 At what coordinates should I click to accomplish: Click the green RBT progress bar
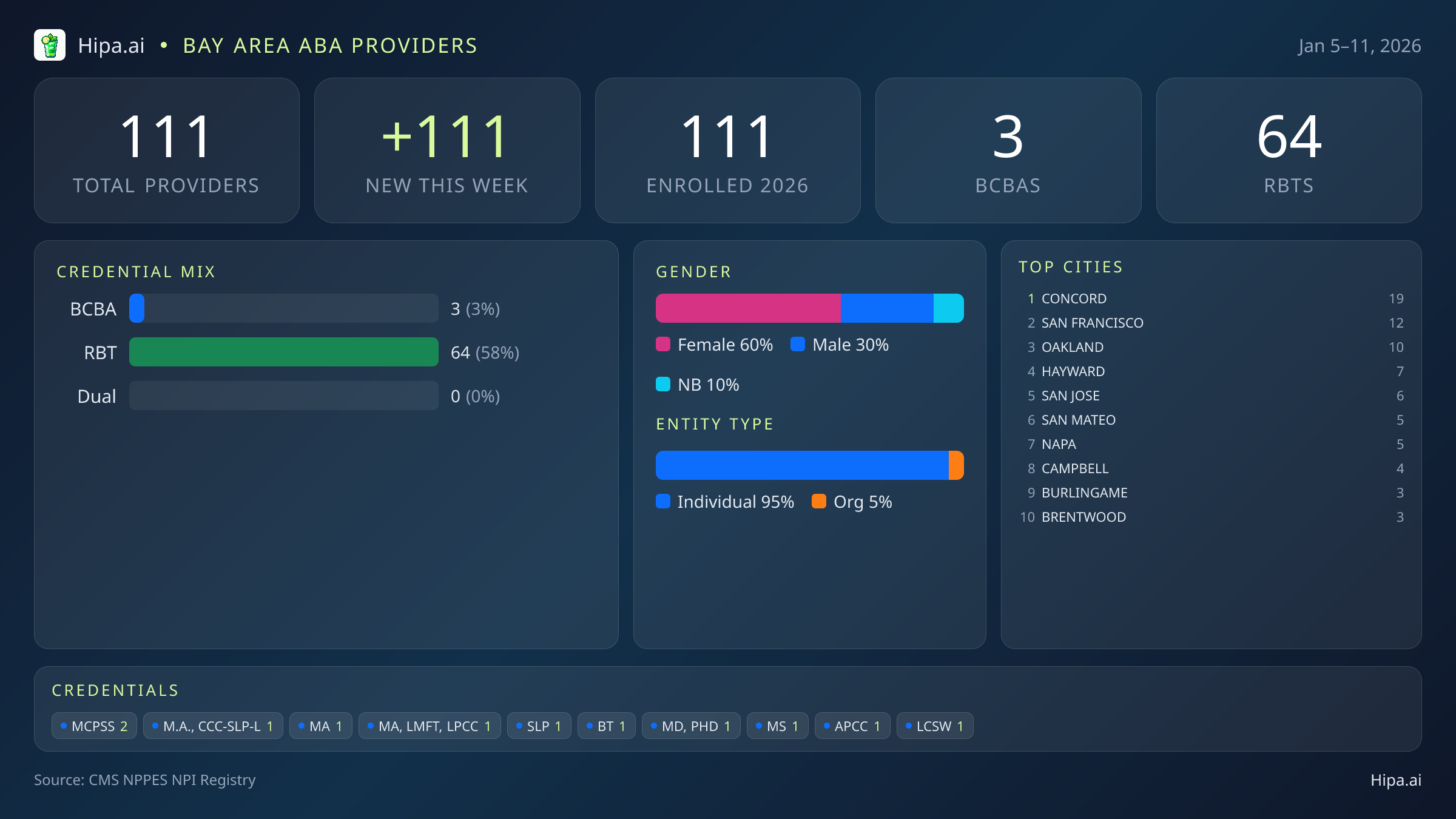283,352
